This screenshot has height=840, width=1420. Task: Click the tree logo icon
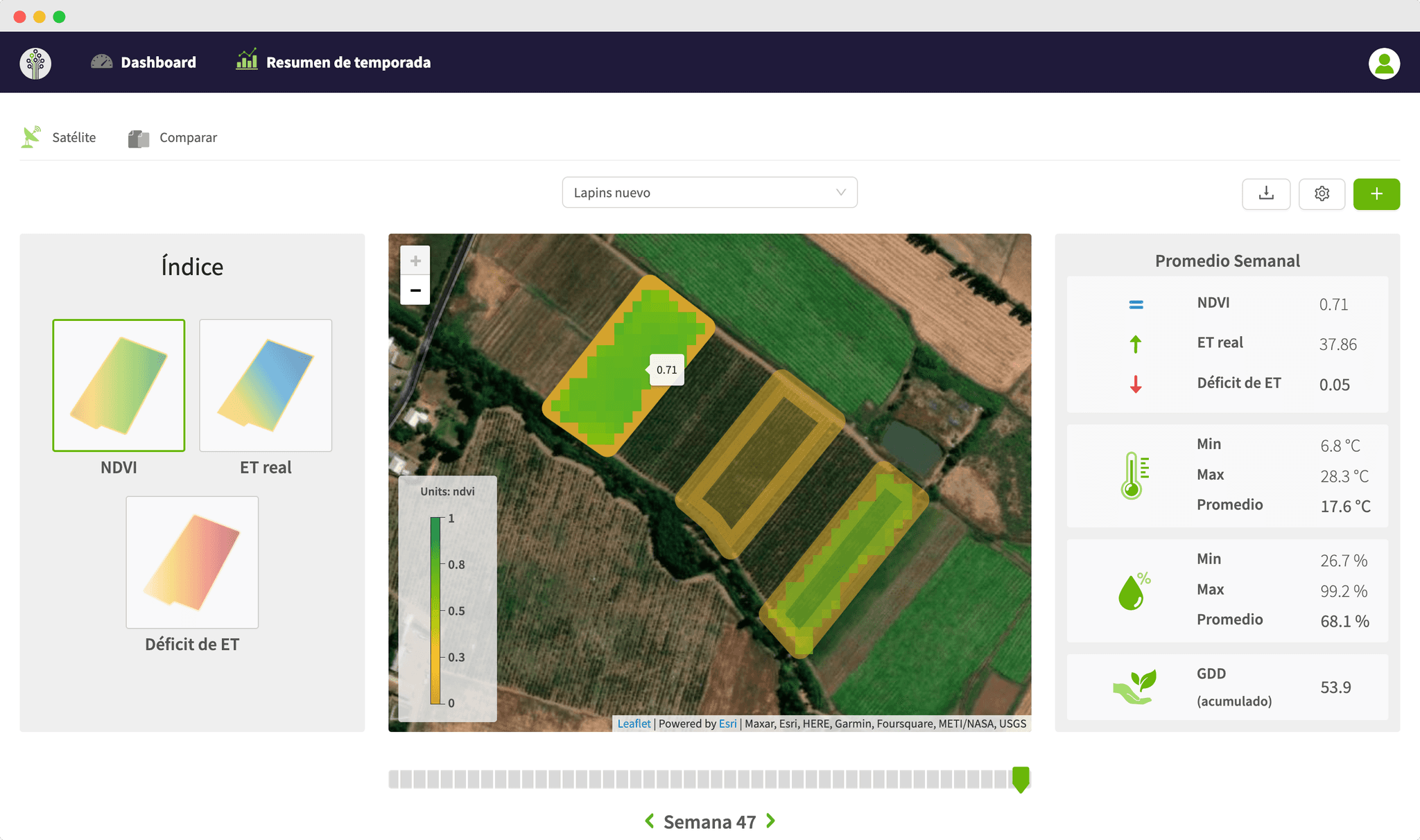point(35,63)
